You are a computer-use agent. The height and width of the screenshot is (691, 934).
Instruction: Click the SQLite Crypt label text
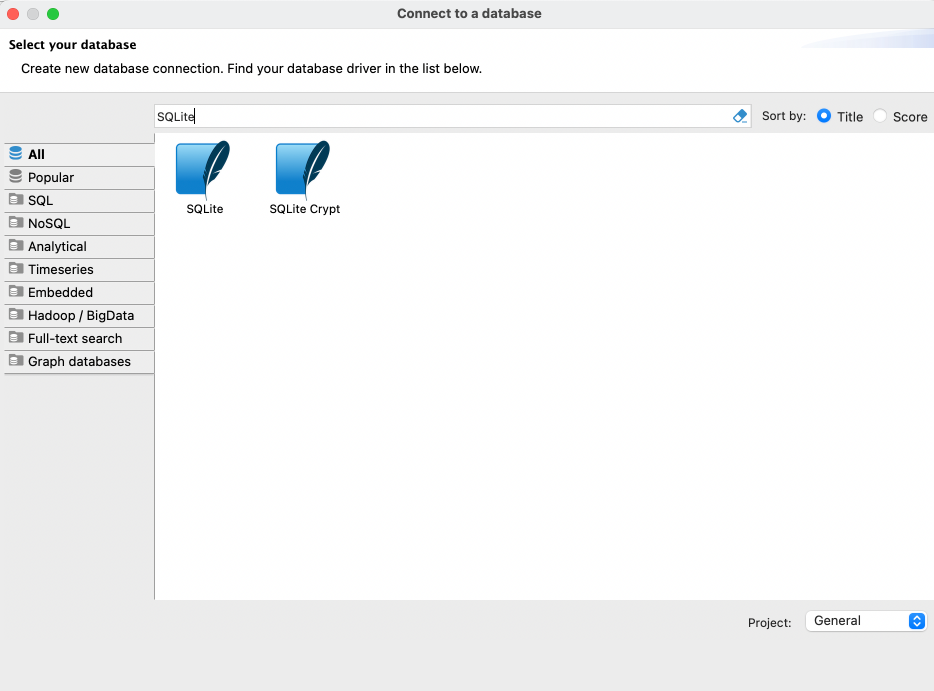305,209
